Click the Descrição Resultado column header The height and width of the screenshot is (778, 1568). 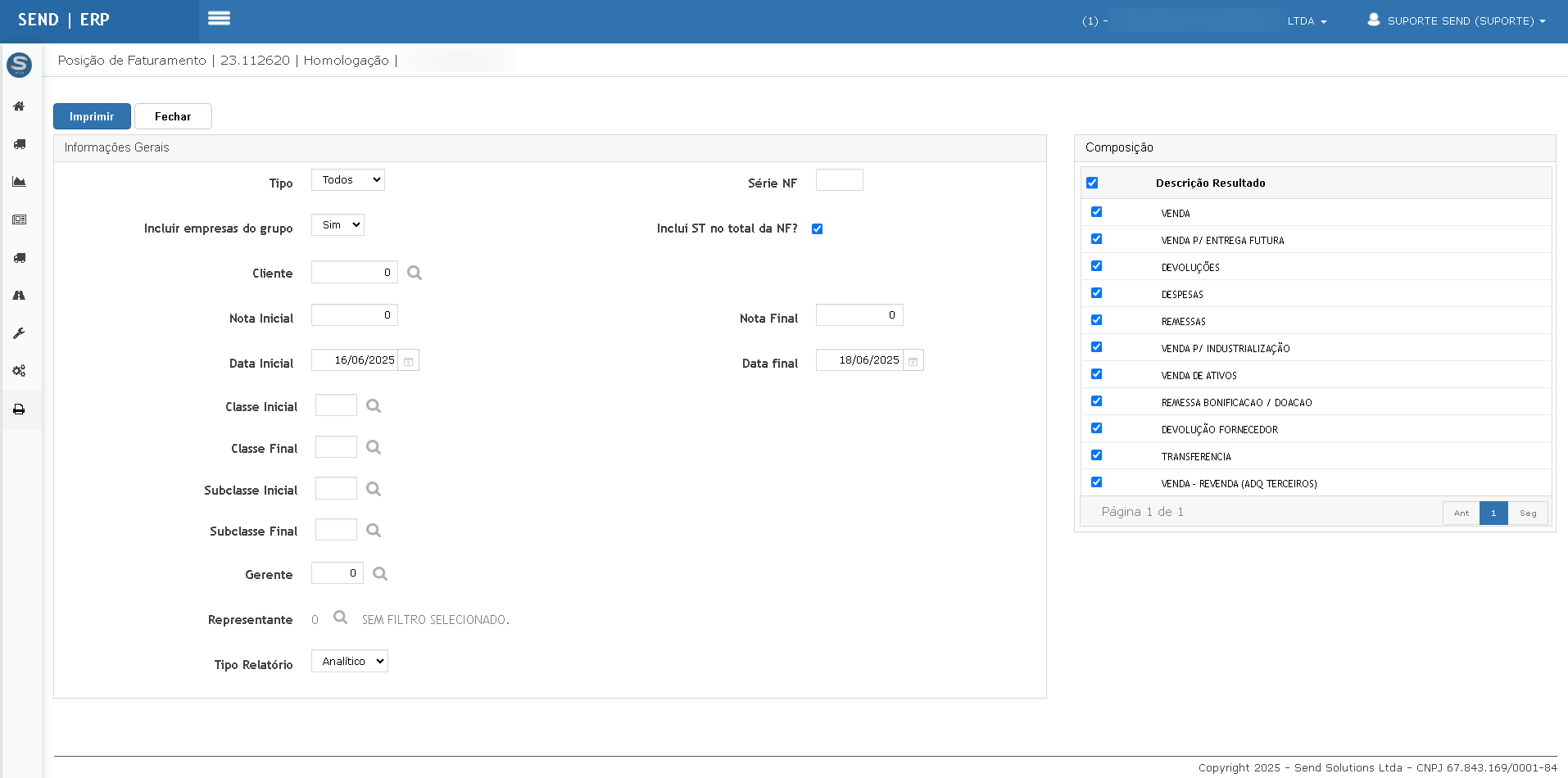click(1210, 183)
